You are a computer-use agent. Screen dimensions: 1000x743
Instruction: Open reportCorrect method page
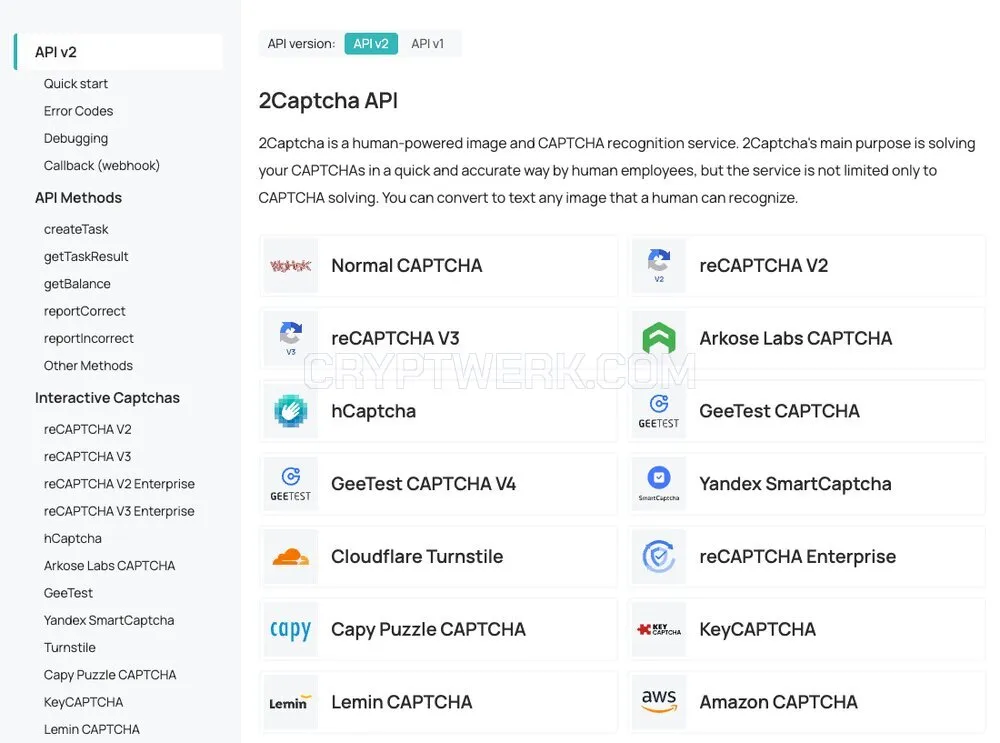click(85, 311)
